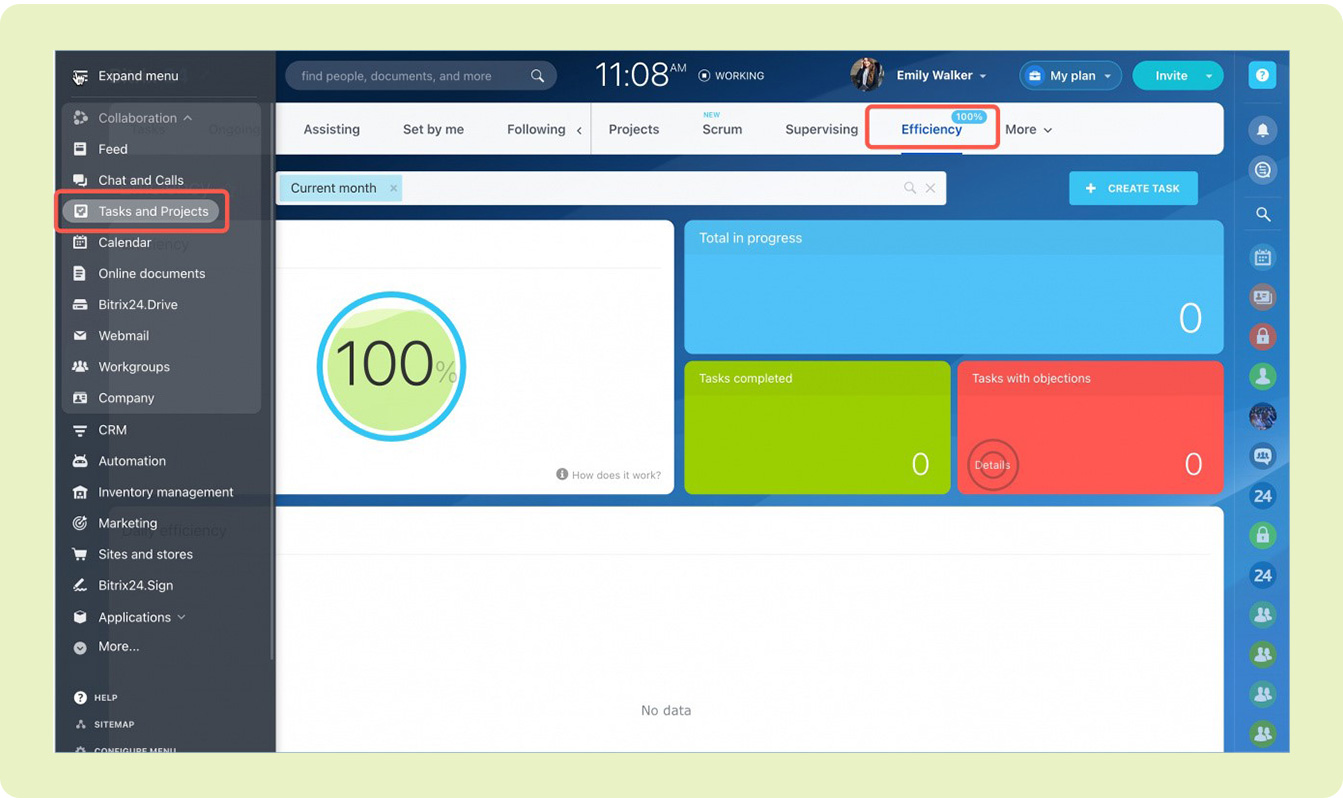This screenshot has height=798, width=1343.
Task: Remove the Current month filter chip
Action: pos(393,188)
